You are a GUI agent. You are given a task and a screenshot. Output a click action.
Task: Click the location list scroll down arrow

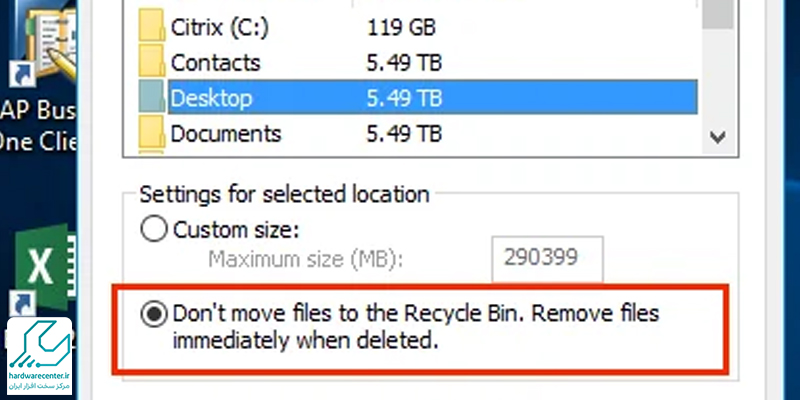718,137
